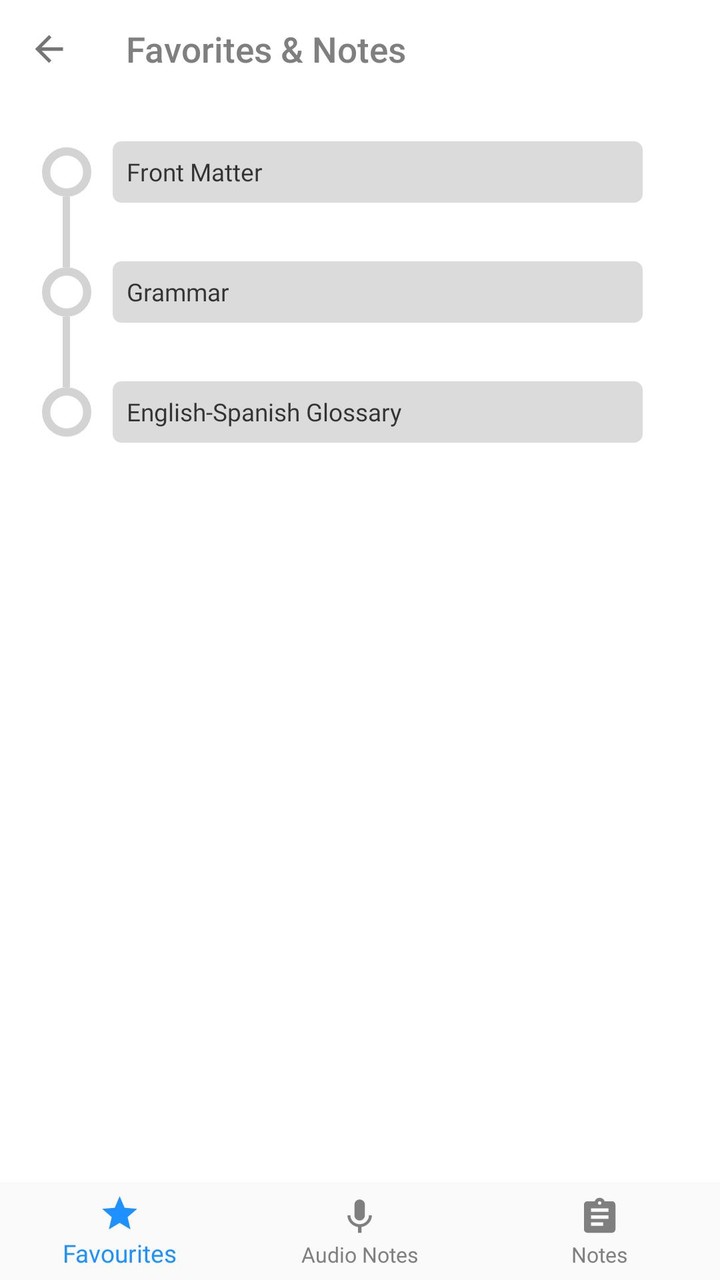Switch to the Audio Notes tab

359,1230
